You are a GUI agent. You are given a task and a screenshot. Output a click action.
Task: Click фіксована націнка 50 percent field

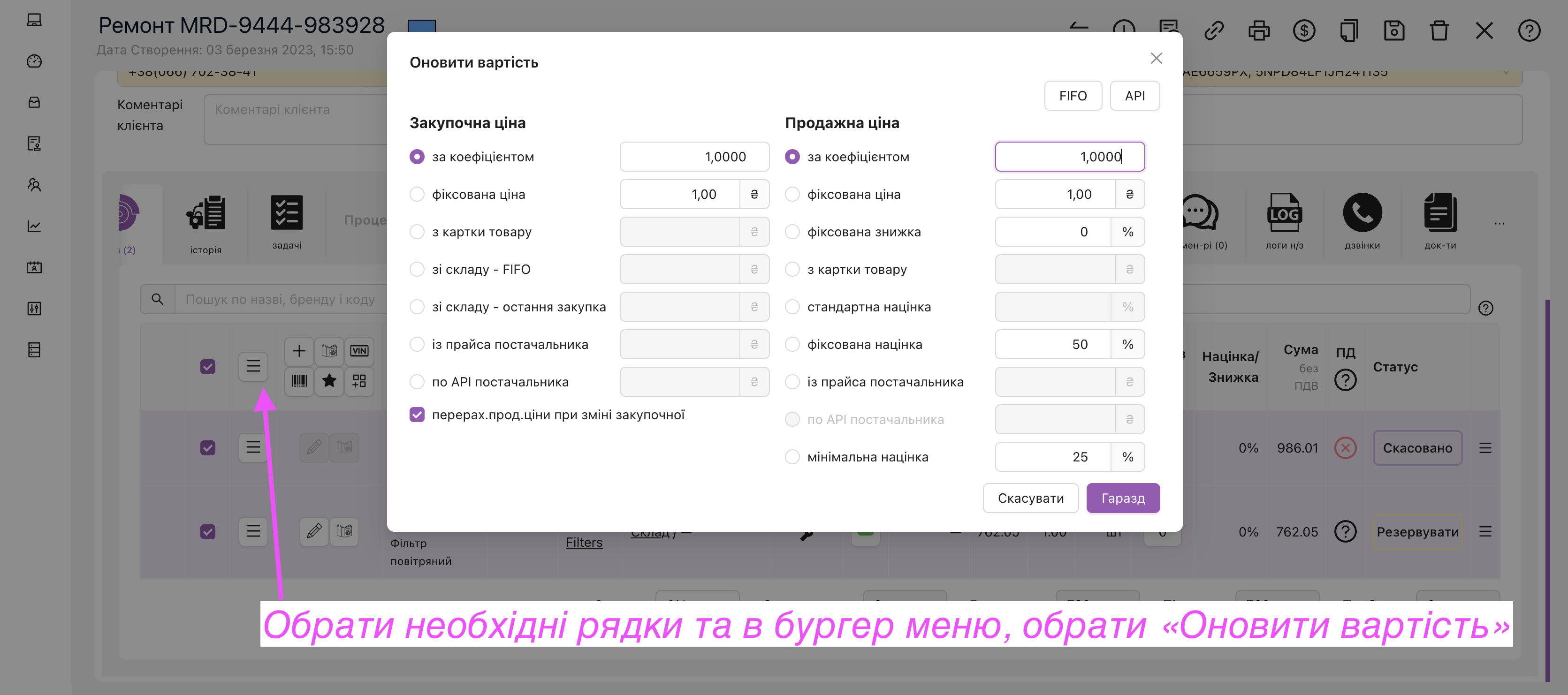(1053, 345)
